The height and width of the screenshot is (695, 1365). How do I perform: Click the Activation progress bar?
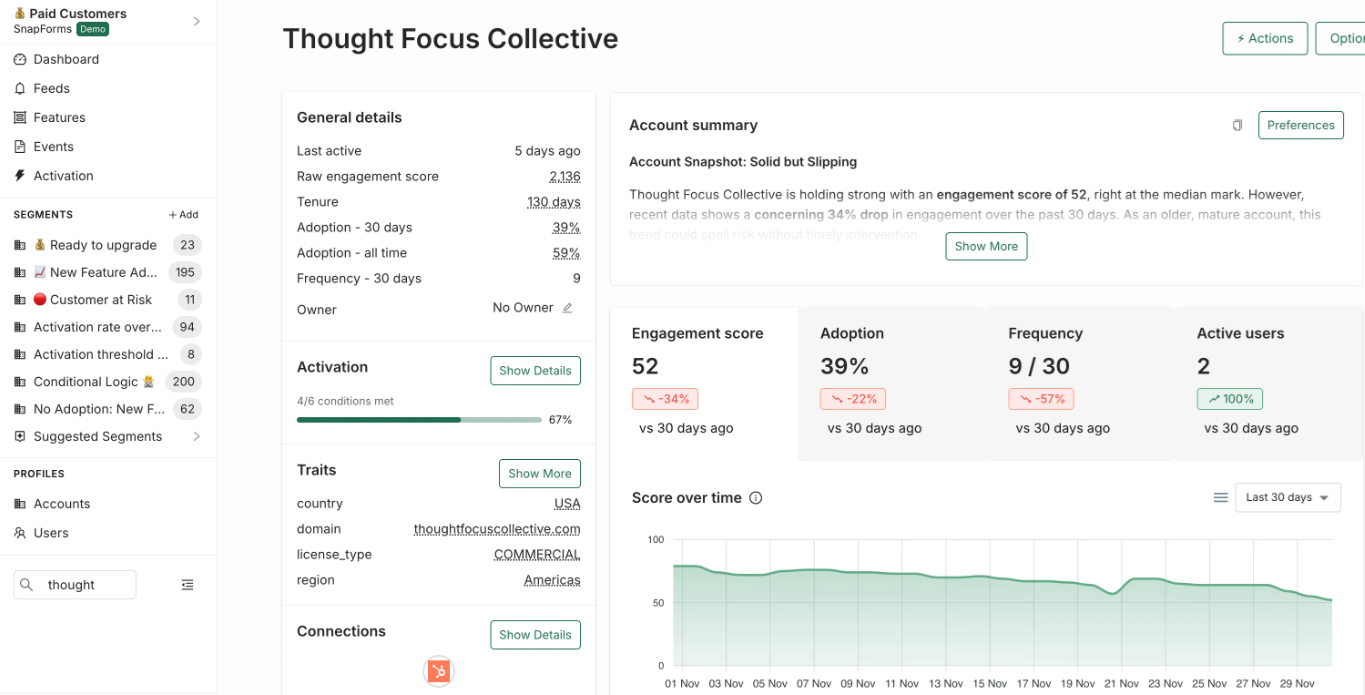418,420
